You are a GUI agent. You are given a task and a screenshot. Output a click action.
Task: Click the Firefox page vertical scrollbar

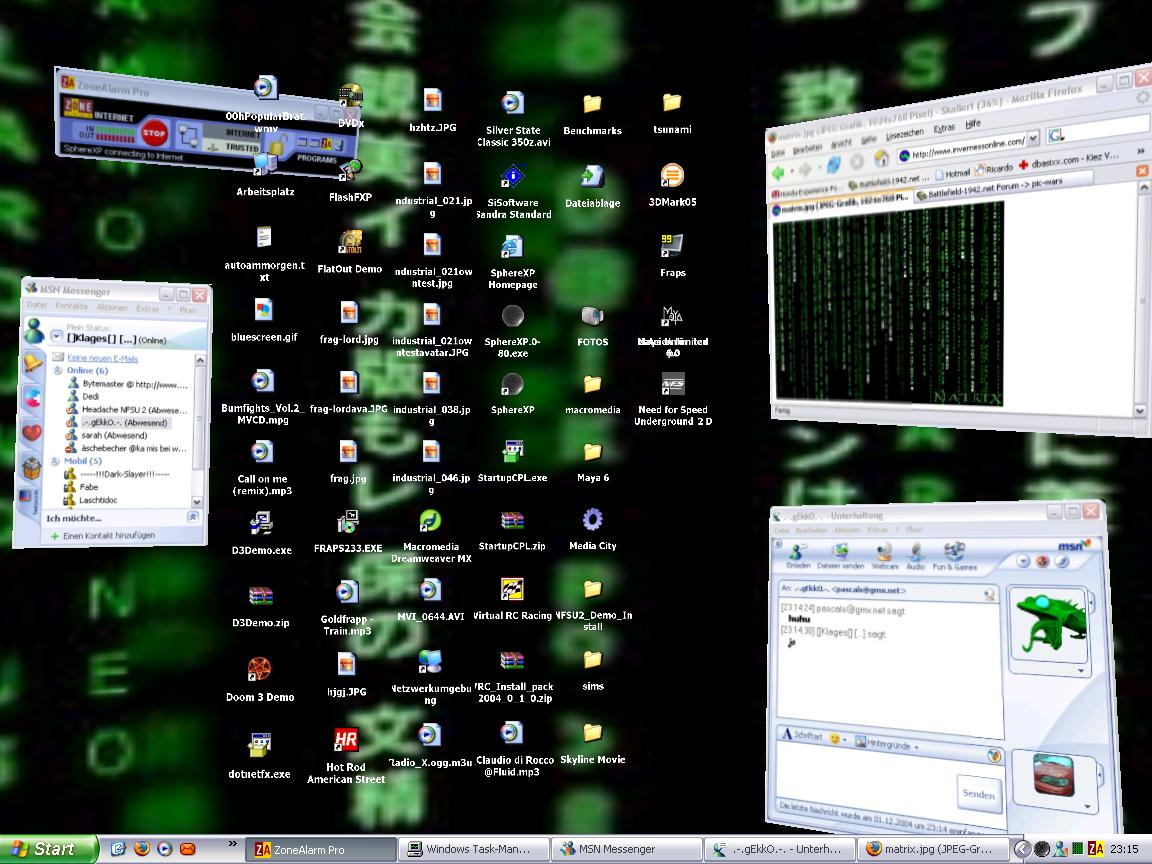1141,298
